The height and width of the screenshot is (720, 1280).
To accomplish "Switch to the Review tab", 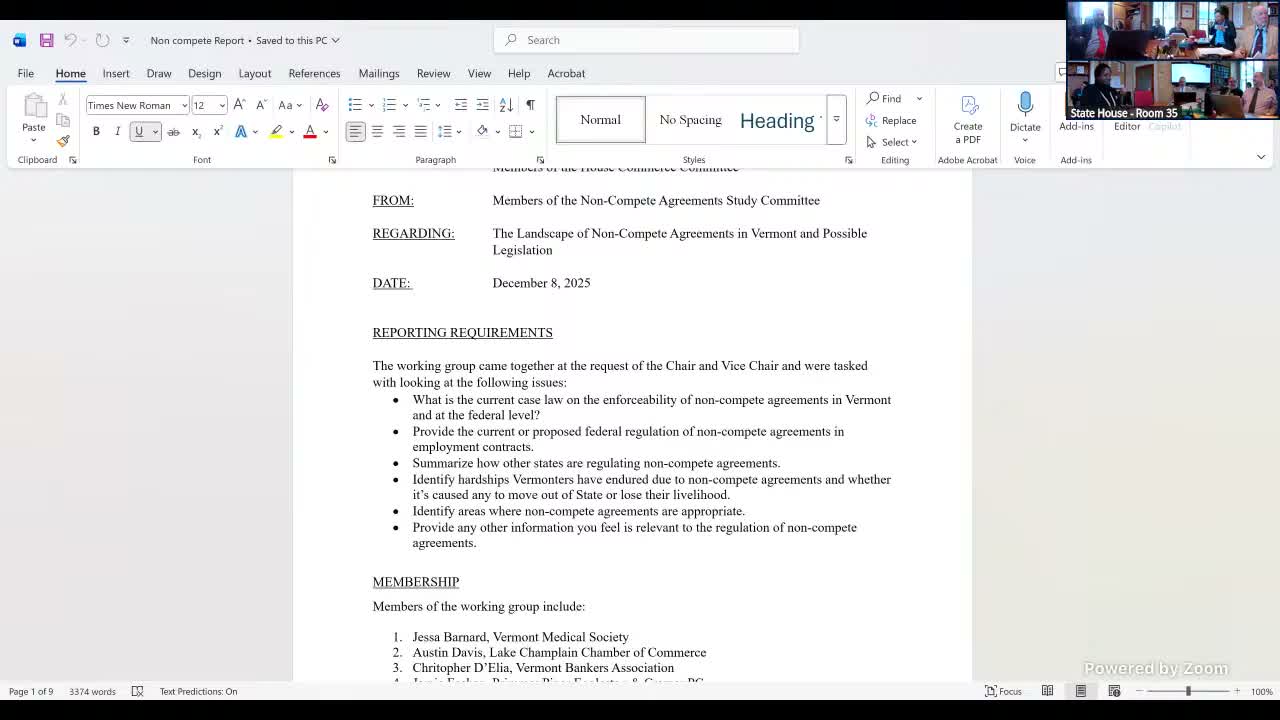I will tap(433, 73).
